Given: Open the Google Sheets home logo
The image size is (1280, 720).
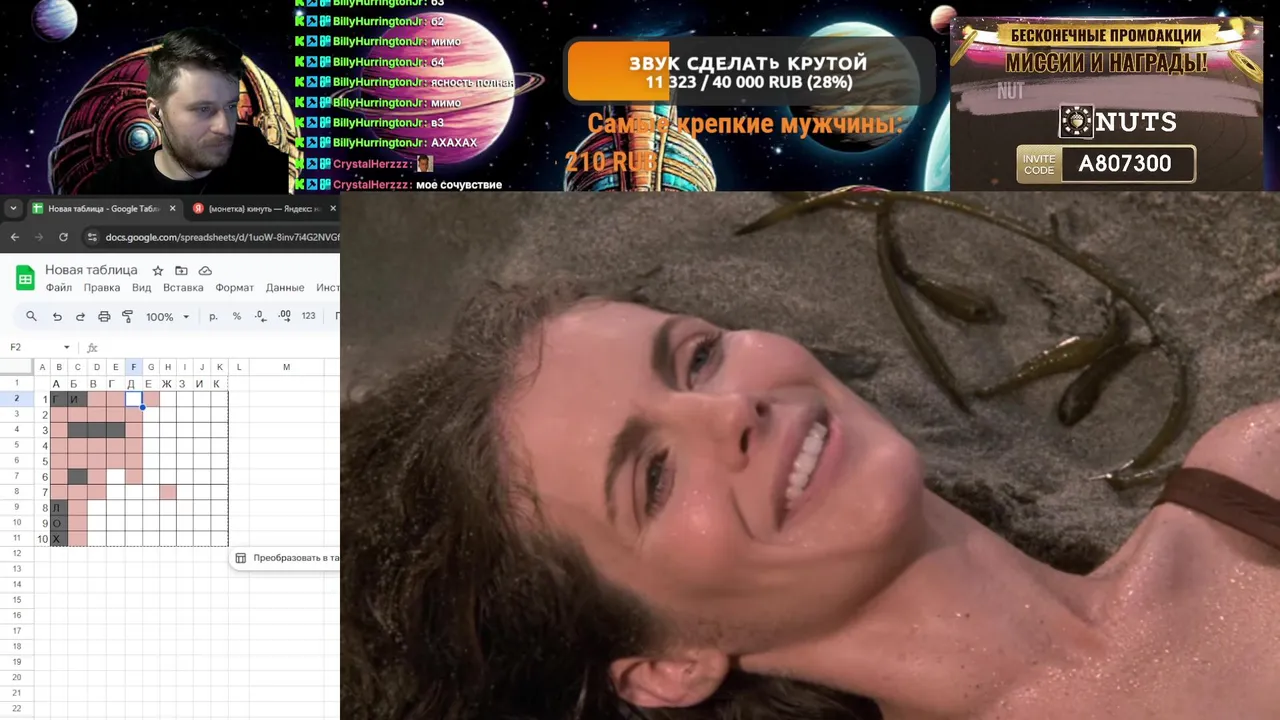Looking at the screenshot, I should 25,278.
